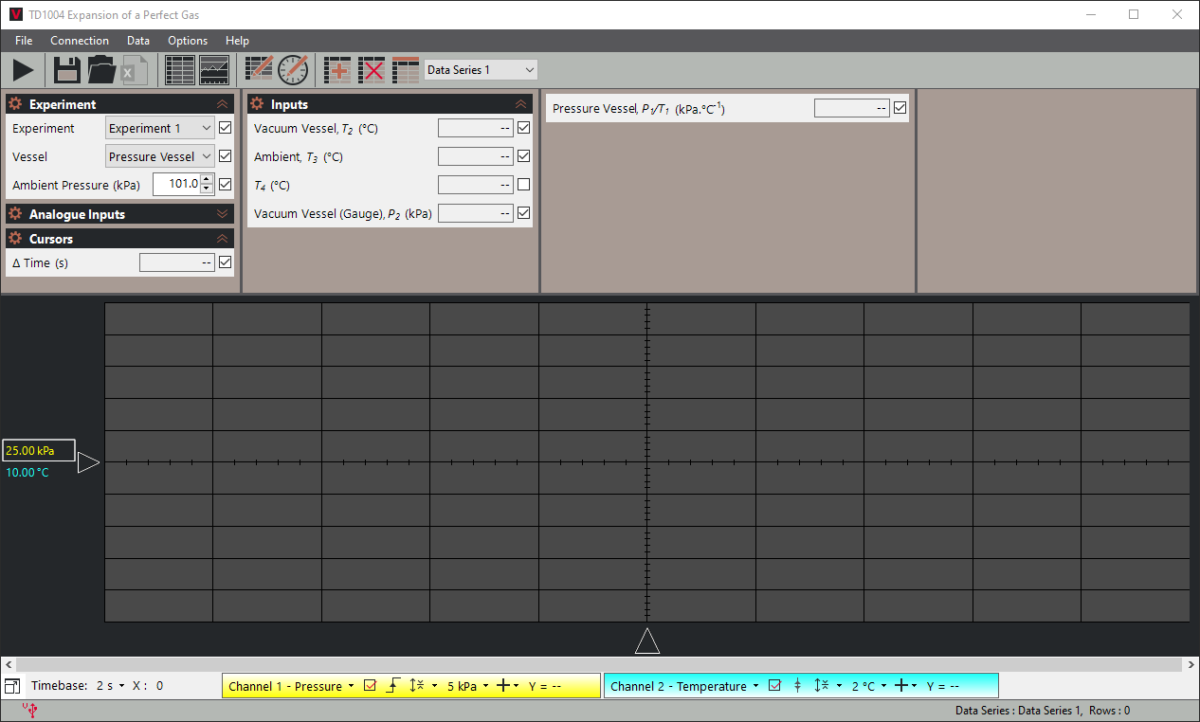Open a file with the folder icon

(101, 70)
